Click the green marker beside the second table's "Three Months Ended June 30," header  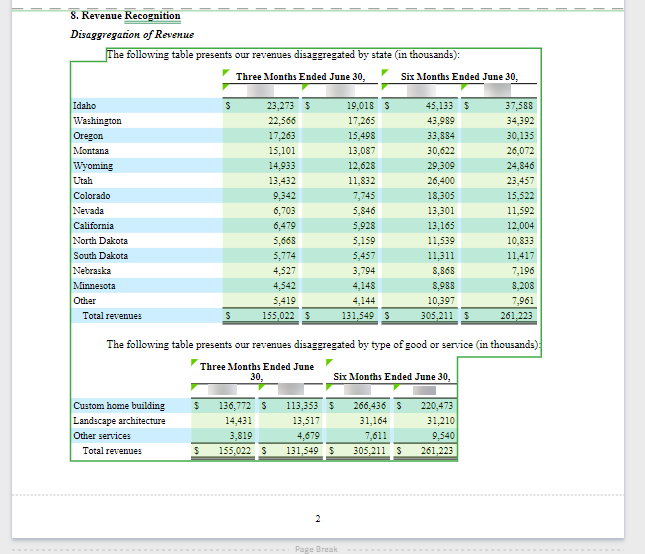(x=194, y=362)
